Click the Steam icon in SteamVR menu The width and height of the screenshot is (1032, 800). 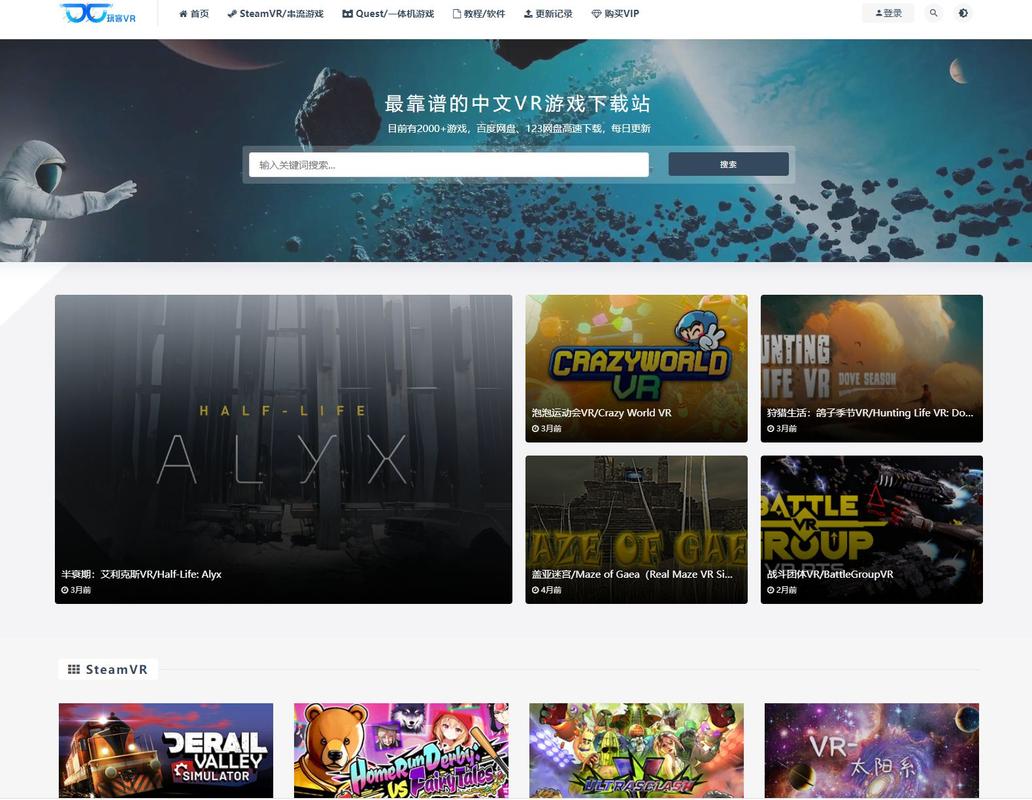click(232, 13)
